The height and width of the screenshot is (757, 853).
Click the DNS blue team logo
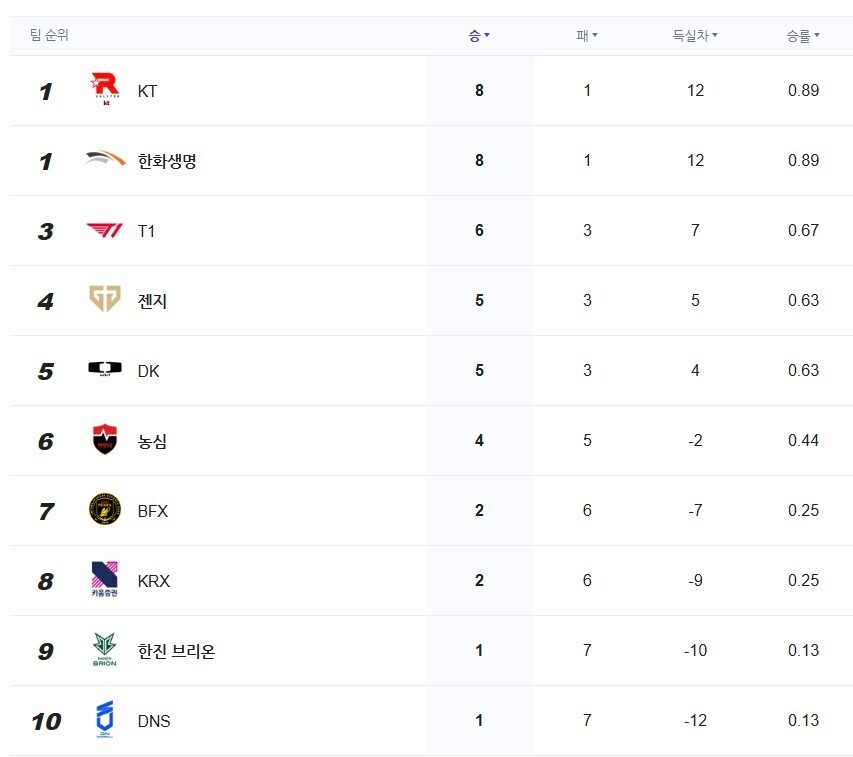(x=104, y=719)
